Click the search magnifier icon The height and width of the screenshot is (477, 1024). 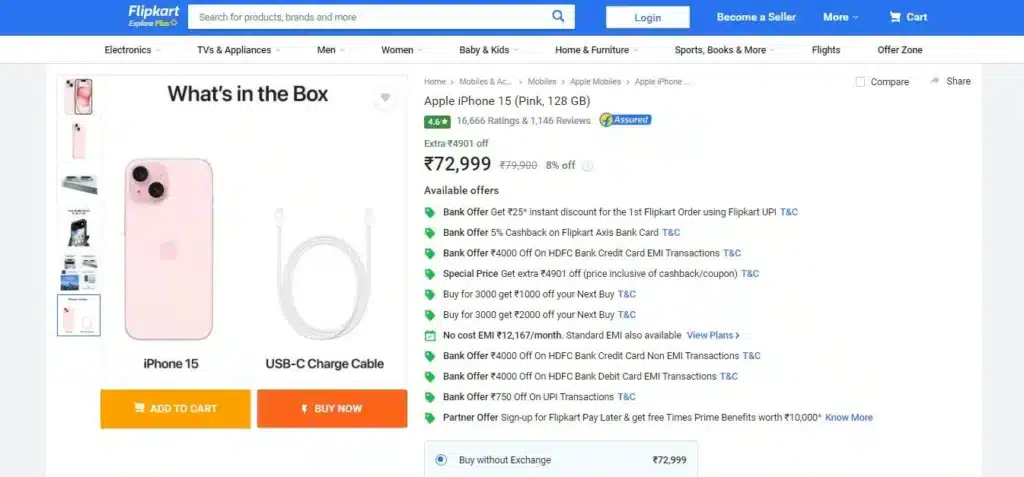pyautogui.click(x=558, y=17)
